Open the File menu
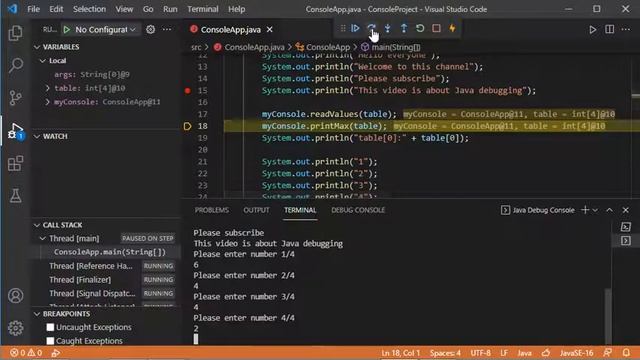This screenshot has height=360, width=640. 33,9
